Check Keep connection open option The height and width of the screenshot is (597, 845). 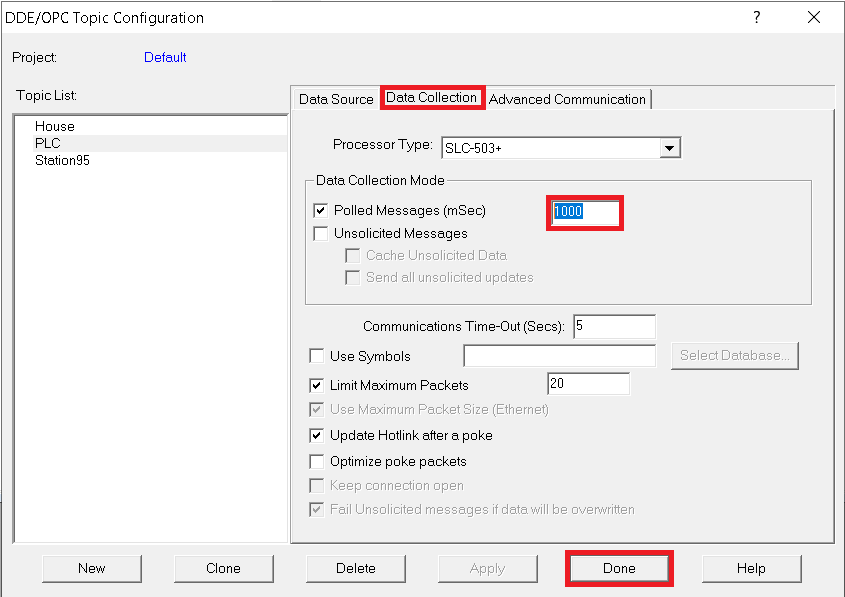coord(316,485)
